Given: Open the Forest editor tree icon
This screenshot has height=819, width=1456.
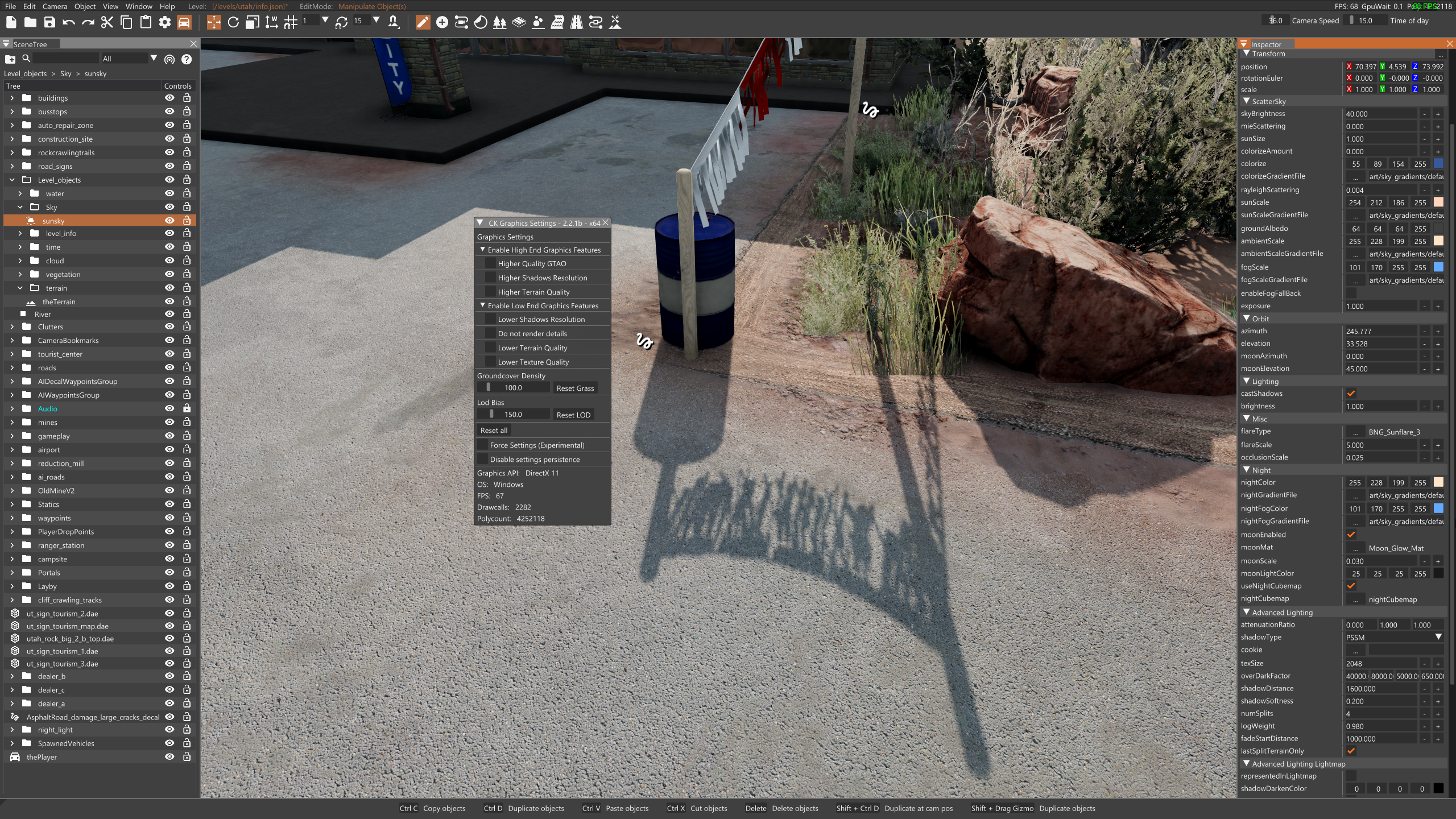Looking at the screenshot, I should 499,22.
